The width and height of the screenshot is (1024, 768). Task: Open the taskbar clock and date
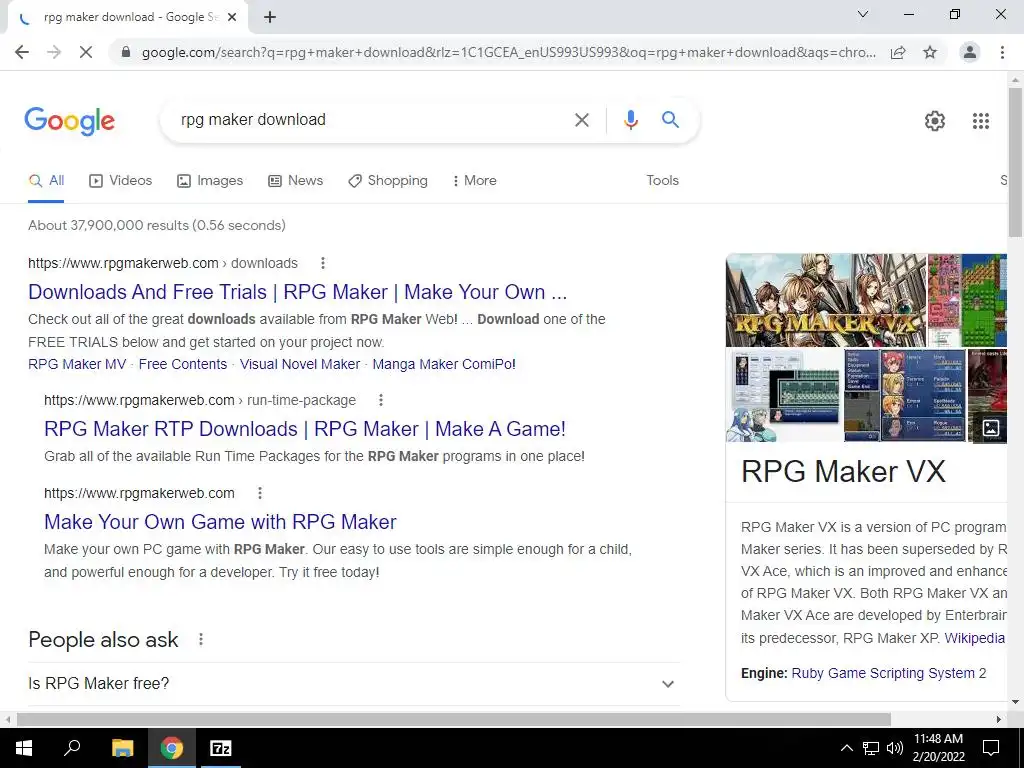pos(938,748)
